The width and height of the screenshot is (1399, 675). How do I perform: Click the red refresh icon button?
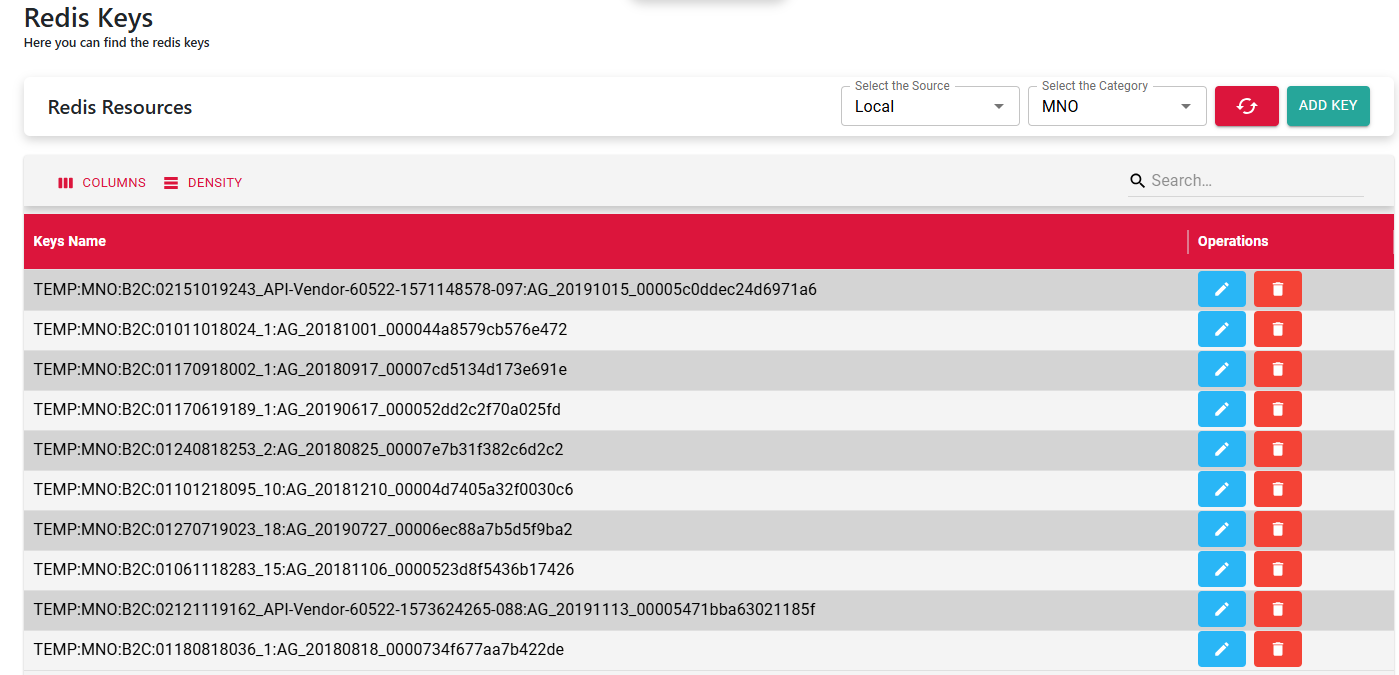point(1246,106)
